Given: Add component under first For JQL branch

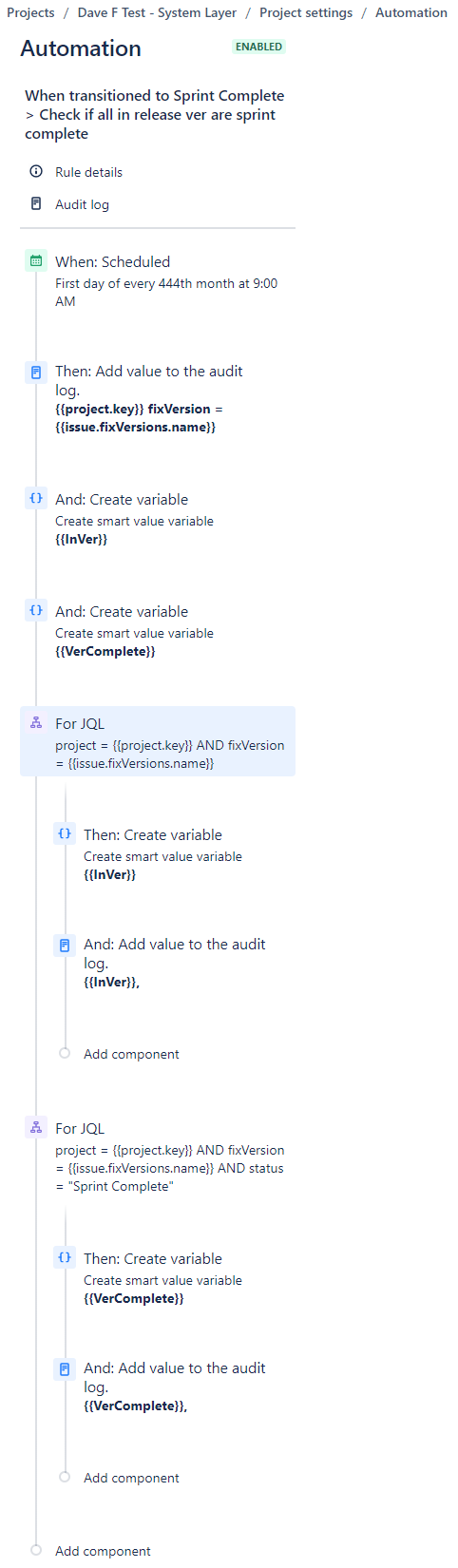Looking at the screenshot, I should click(131, 1054).
